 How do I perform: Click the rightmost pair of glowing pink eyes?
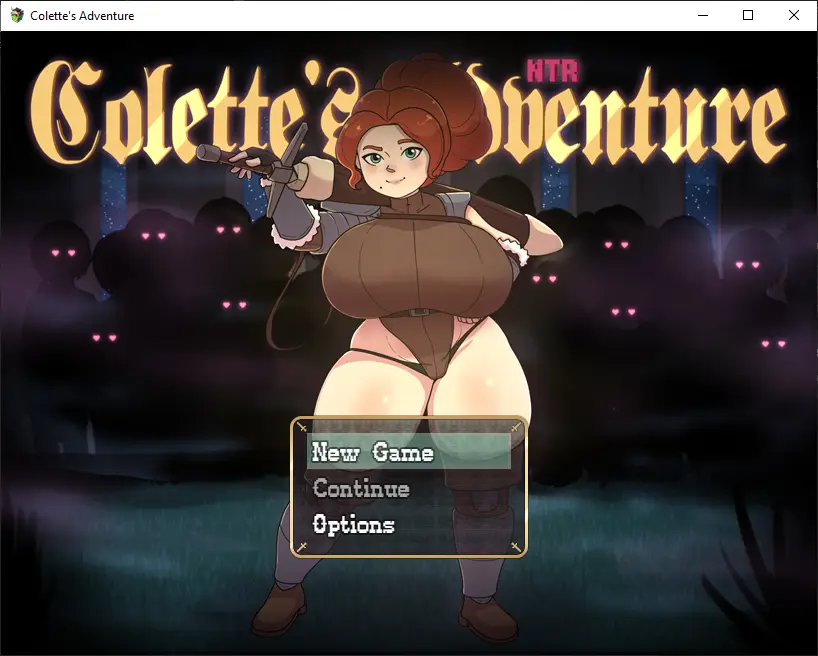[x=773, y=344]
